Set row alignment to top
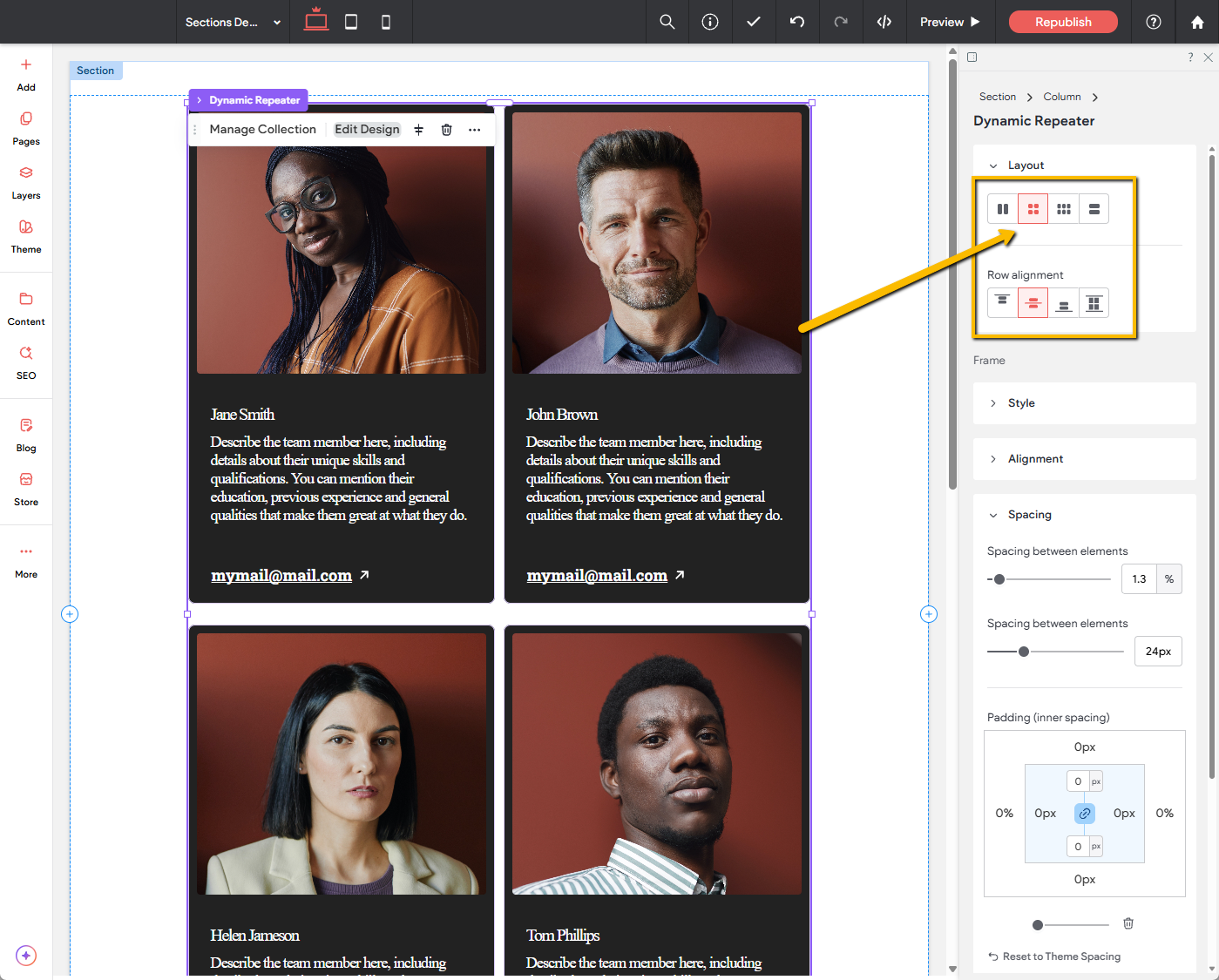The height and width of the screenshot is (980, 1219). 1003,302
